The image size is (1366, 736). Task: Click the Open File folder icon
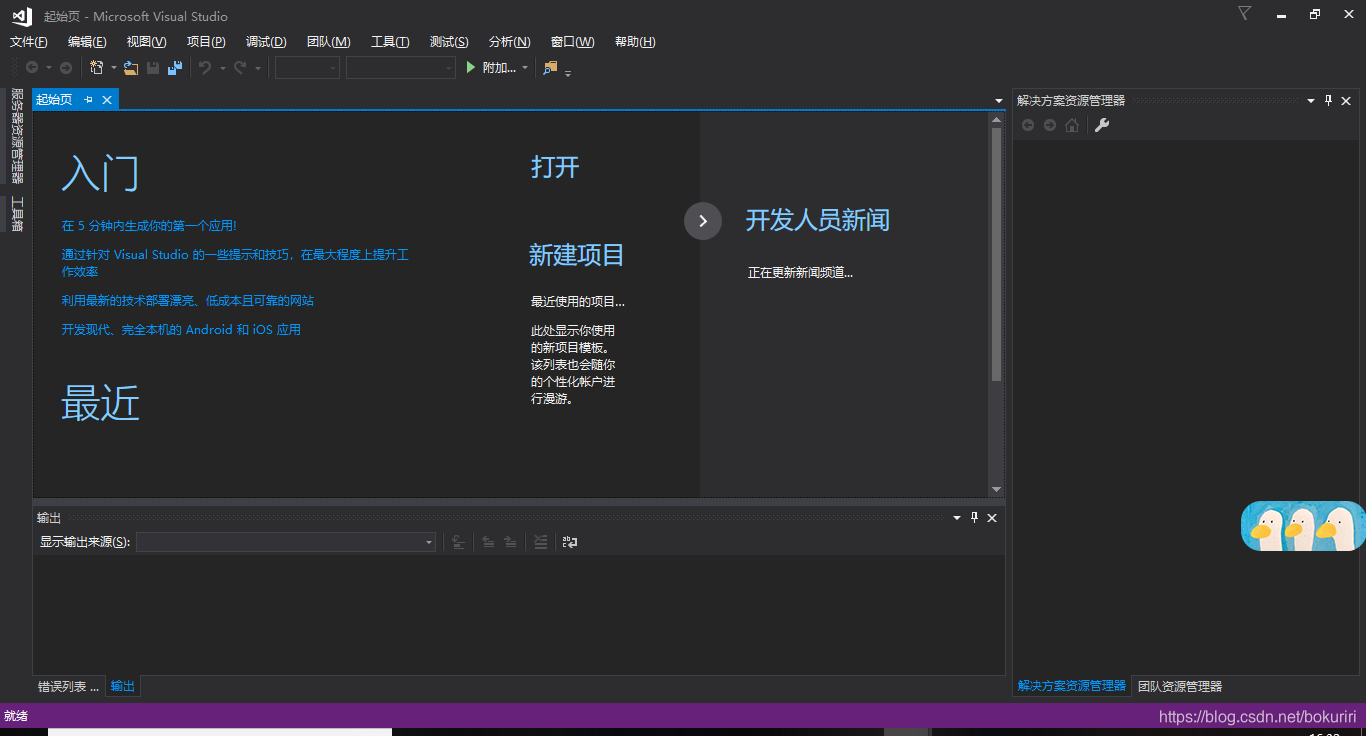(130, 68)
